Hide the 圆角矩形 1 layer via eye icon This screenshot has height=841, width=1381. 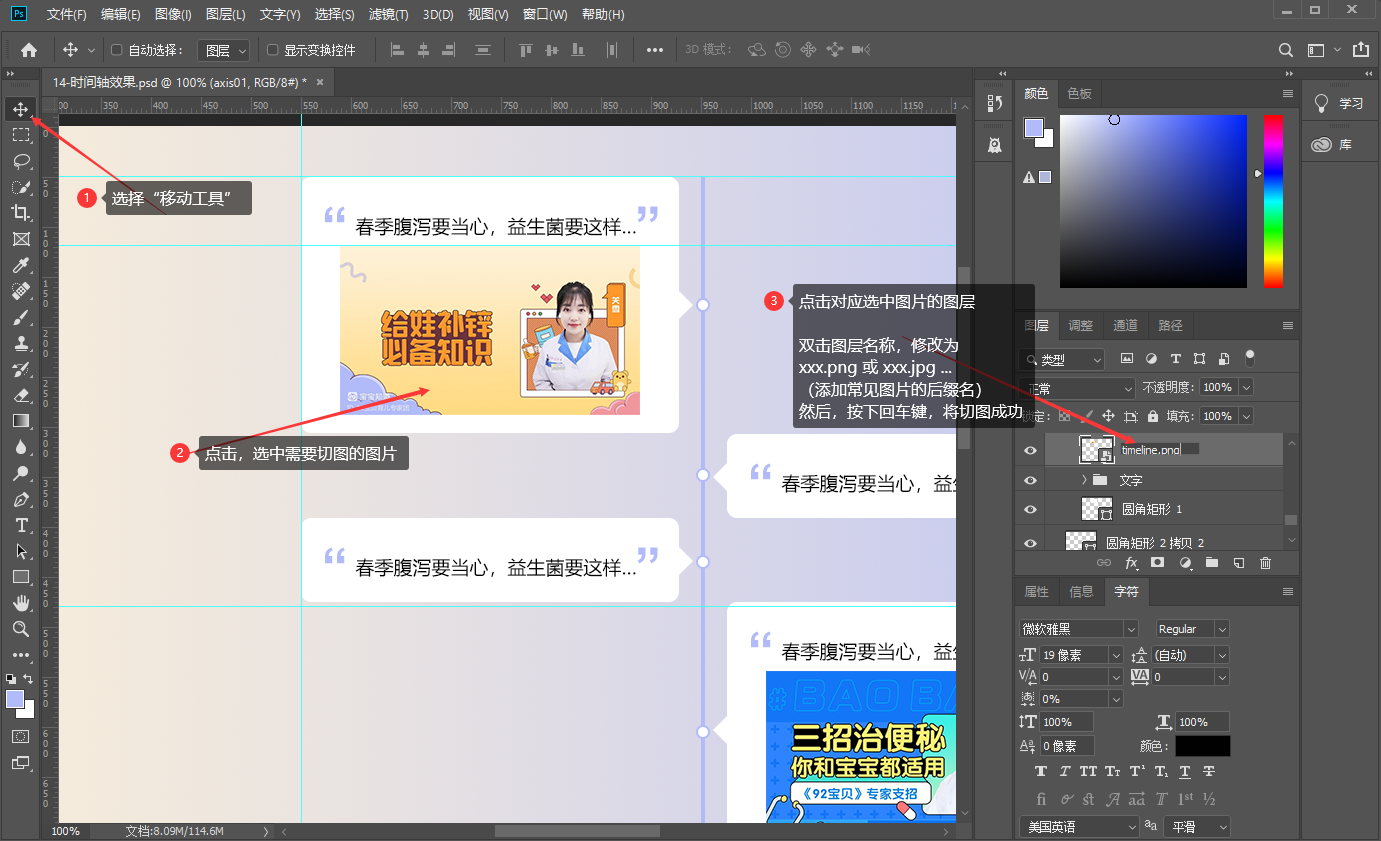point(1031,509)
